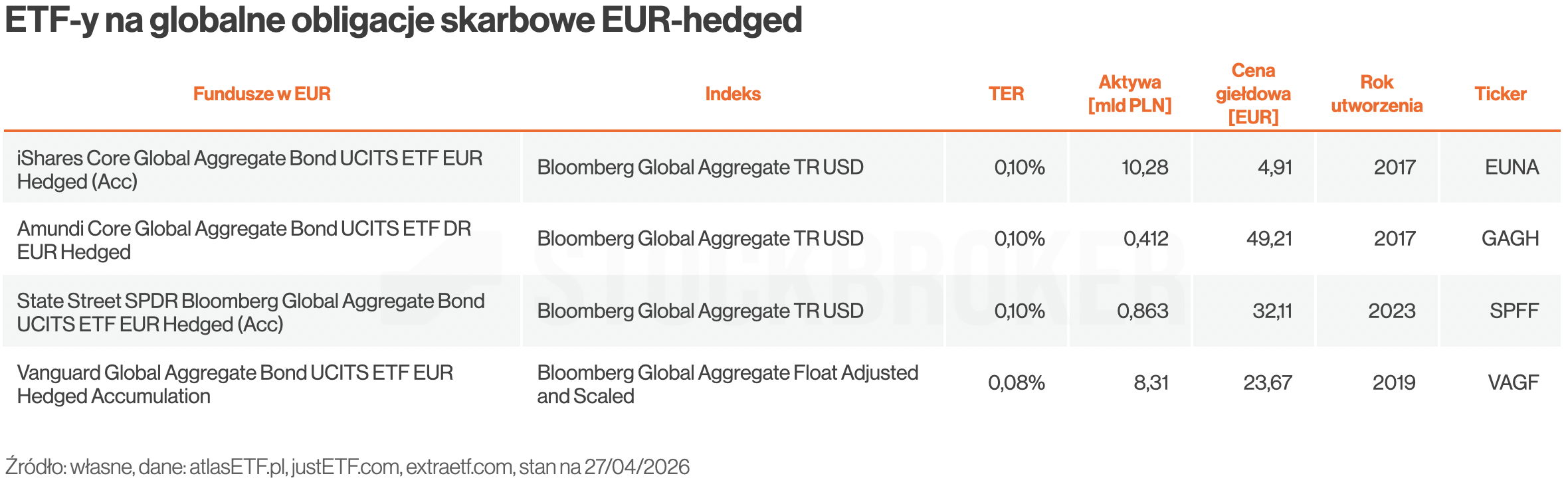Click the 10,28 assets value
The image size is (1568, 490).
[x=1144, y=167]
